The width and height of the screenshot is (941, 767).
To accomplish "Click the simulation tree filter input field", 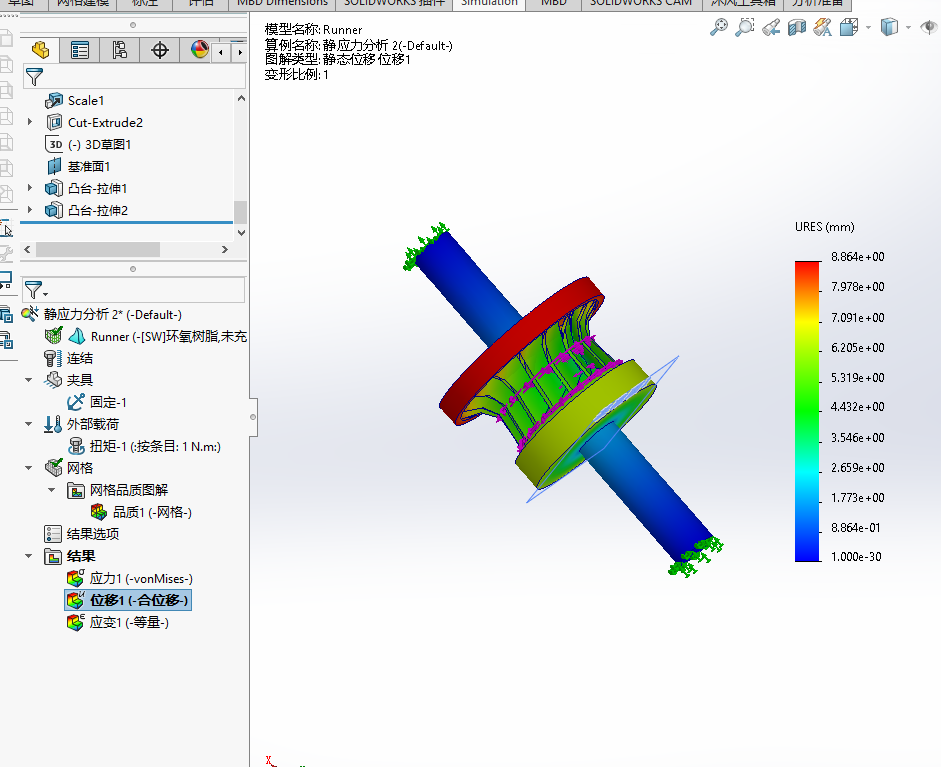I will point(133,290).
